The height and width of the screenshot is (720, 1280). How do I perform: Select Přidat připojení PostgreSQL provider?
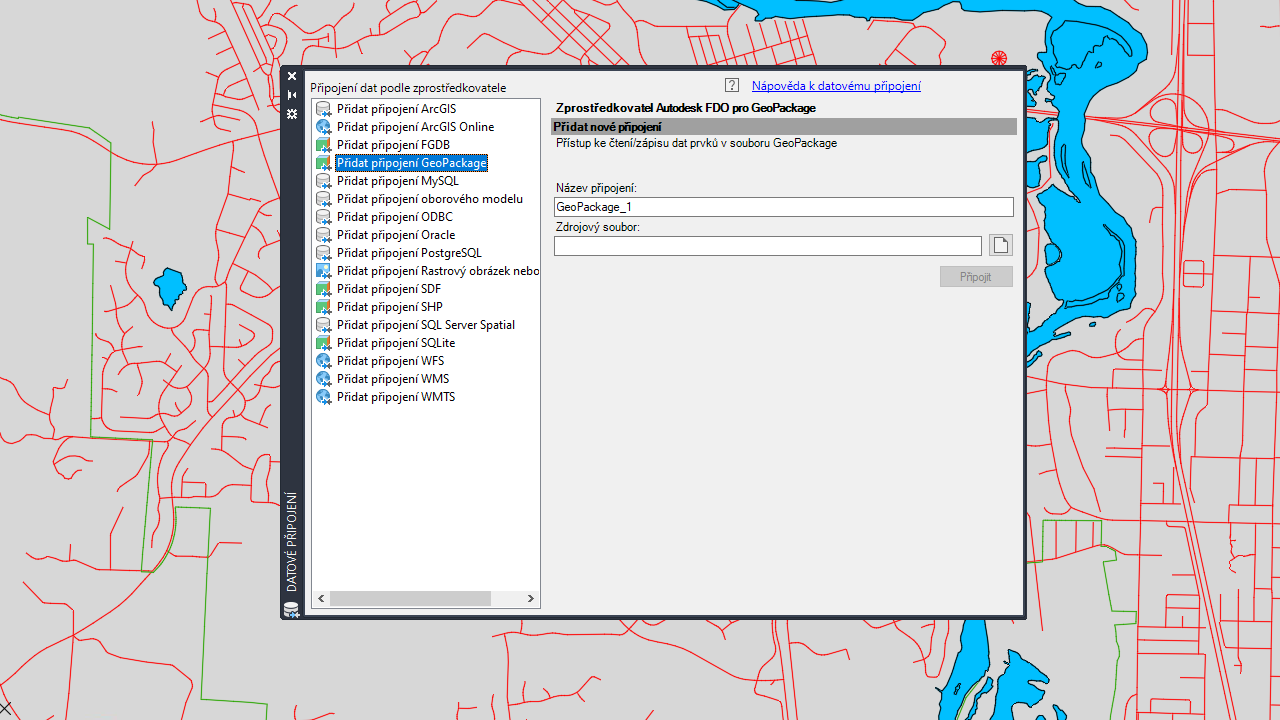click(408, 253)
